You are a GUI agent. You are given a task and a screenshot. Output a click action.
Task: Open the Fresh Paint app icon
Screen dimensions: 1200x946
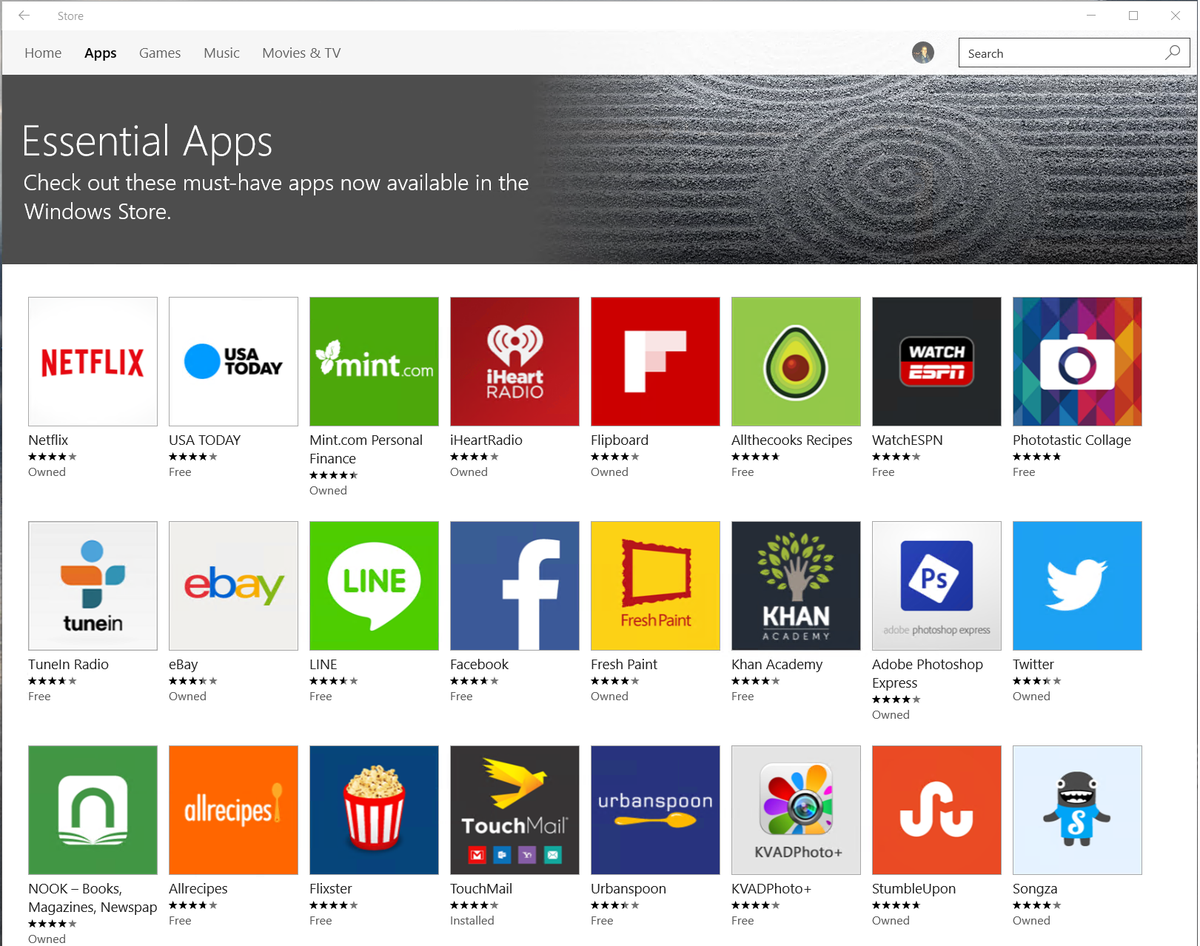(x=655, y=586)
